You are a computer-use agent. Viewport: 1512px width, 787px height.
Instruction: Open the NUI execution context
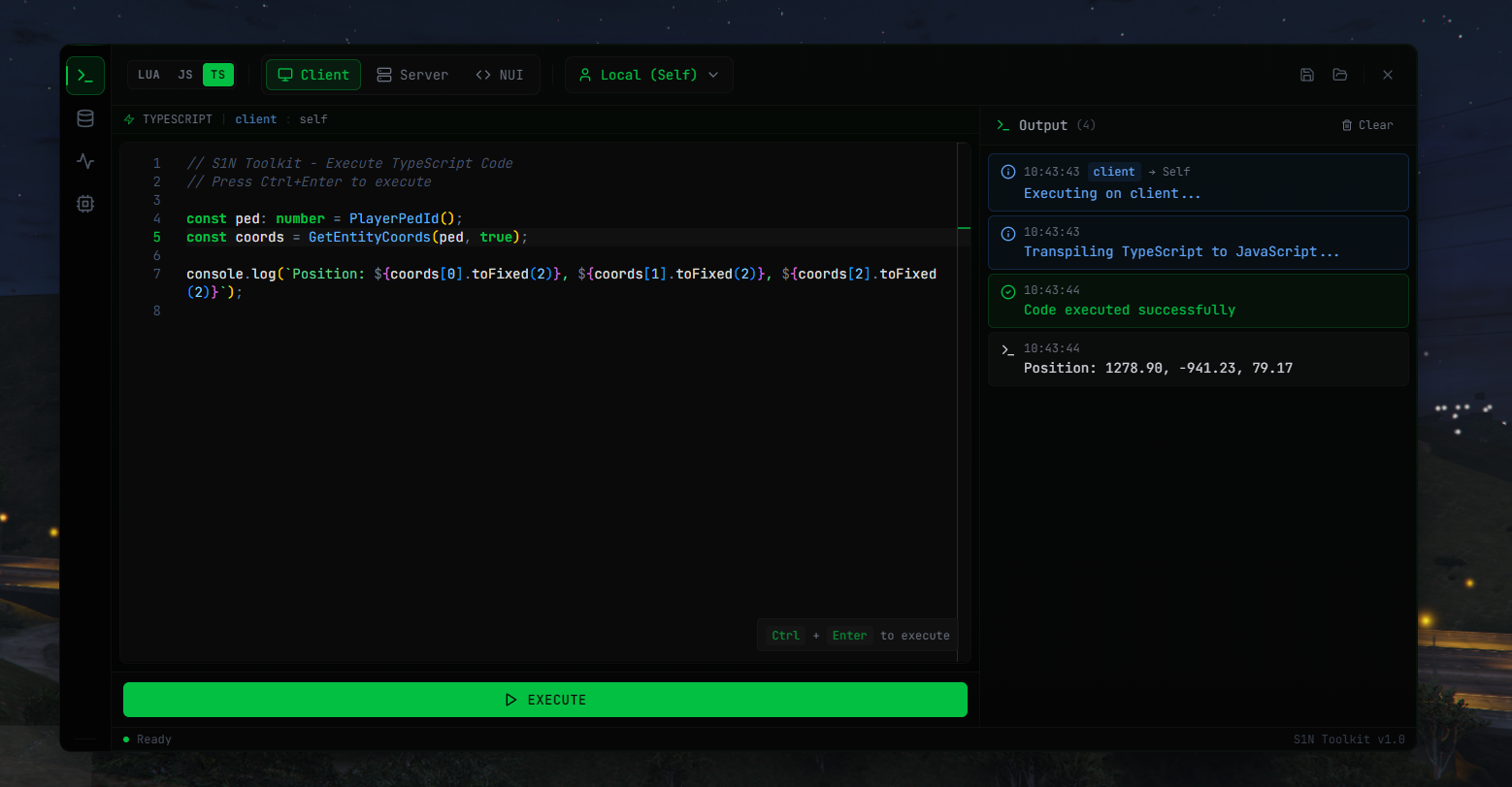coord(499,74)
